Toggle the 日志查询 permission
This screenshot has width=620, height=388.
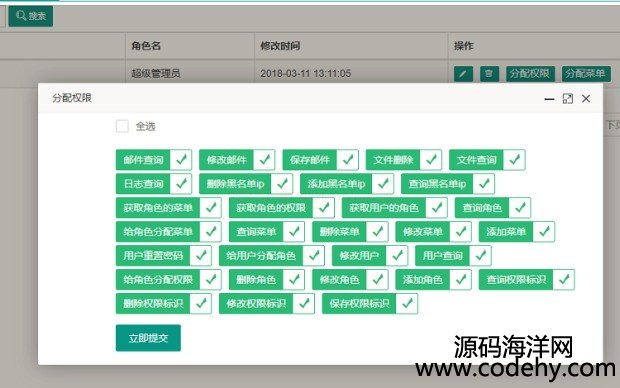coord(154,184)
